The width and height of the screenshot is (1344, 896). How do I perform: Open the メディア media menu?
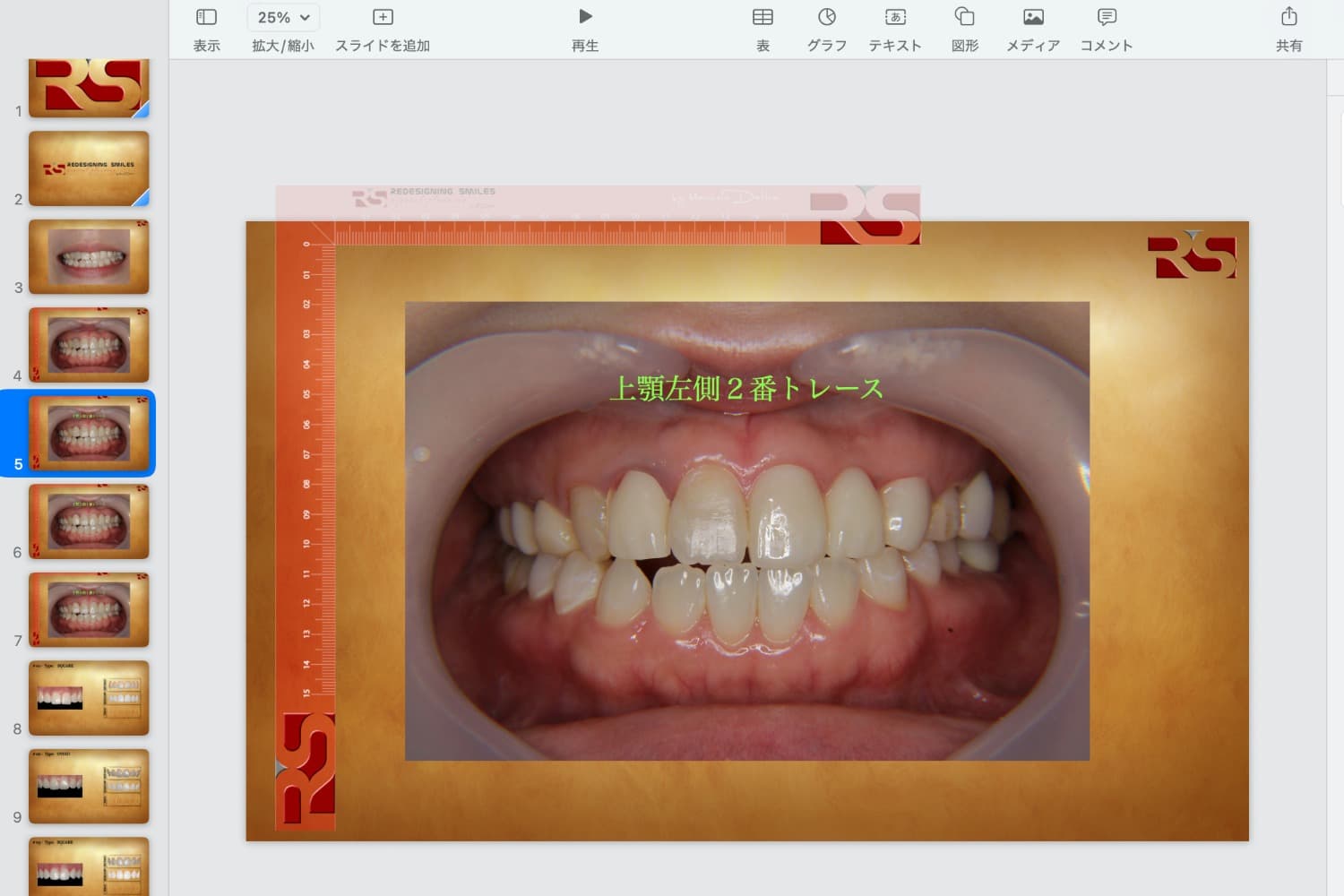[x=1033, y=17]
